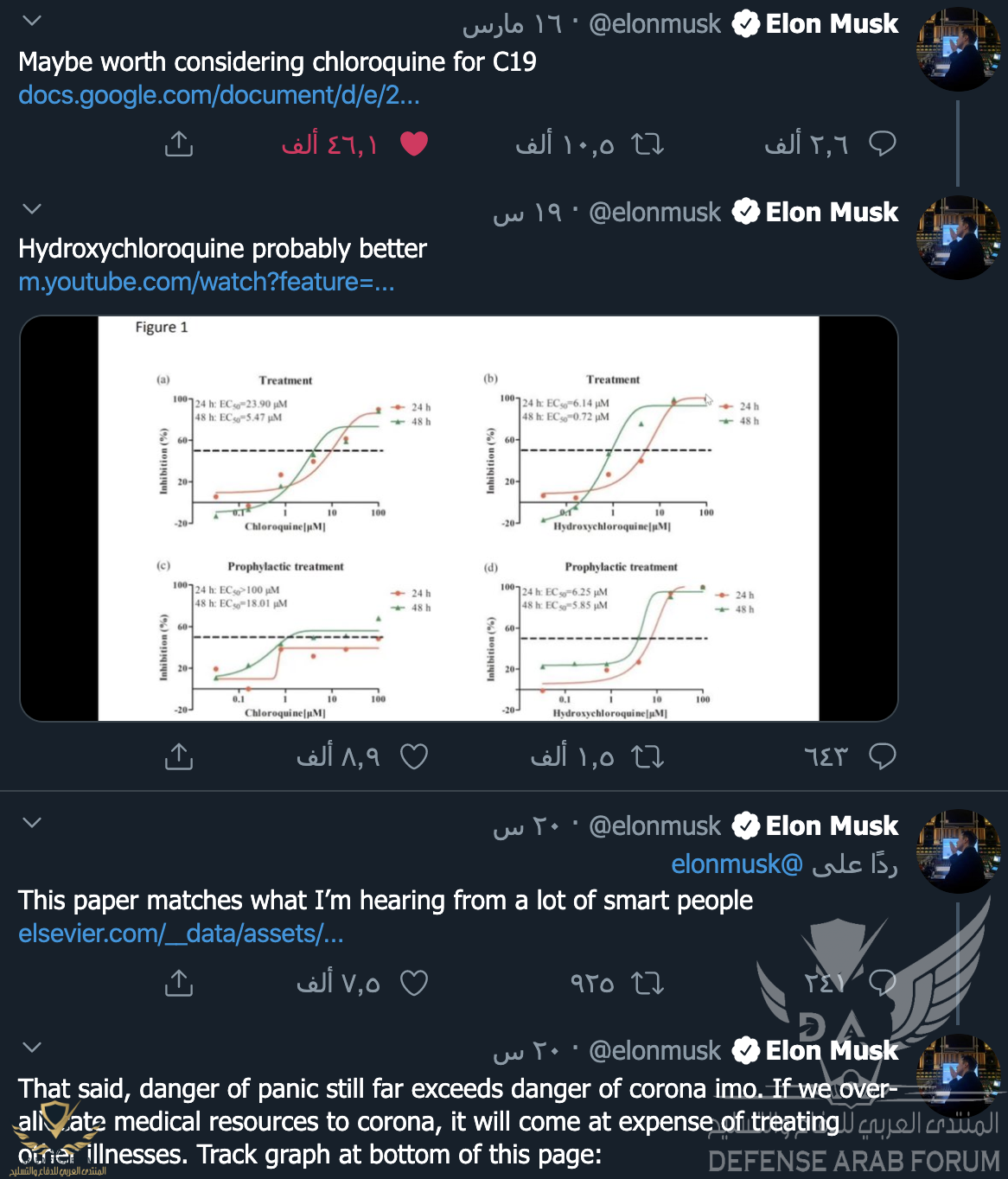Share the 'This paper matches' tweet
1008x1179 pixels.
(179, 983)
